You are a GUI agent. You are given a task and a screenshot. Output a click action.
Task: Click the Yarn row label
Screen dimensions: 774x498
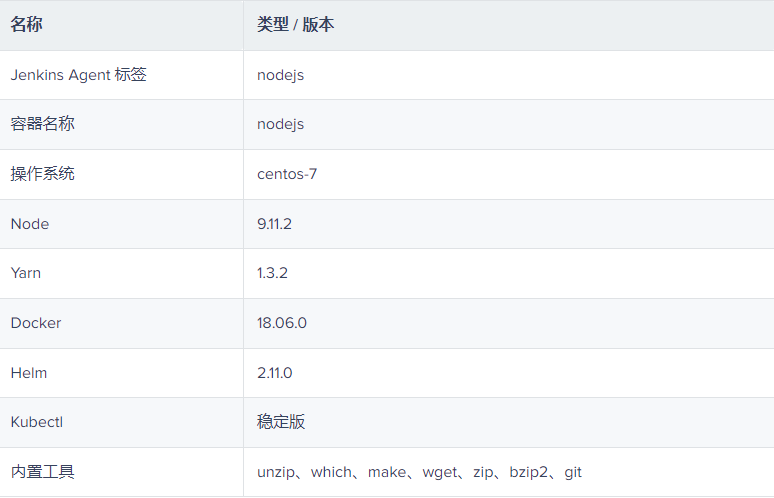[26, 273]
